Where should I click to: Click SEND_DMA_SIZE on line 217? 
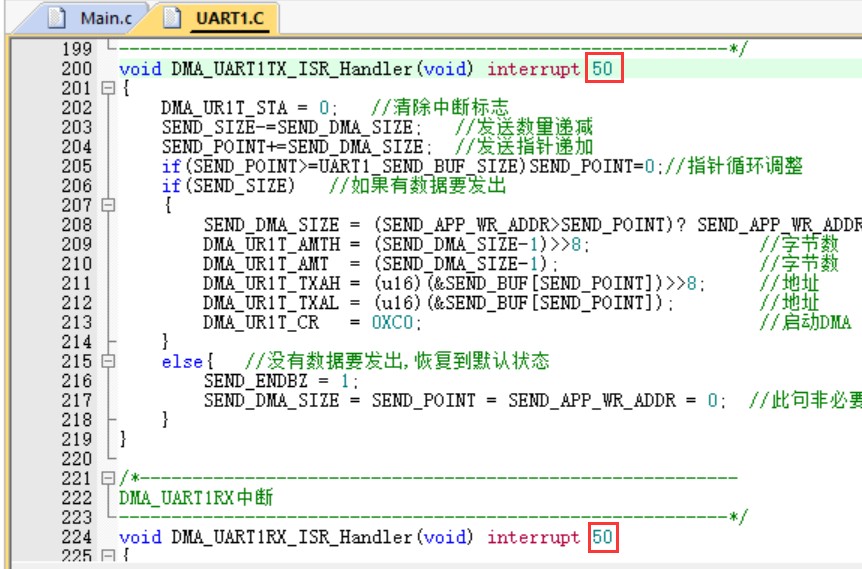(x=271, y=400)
